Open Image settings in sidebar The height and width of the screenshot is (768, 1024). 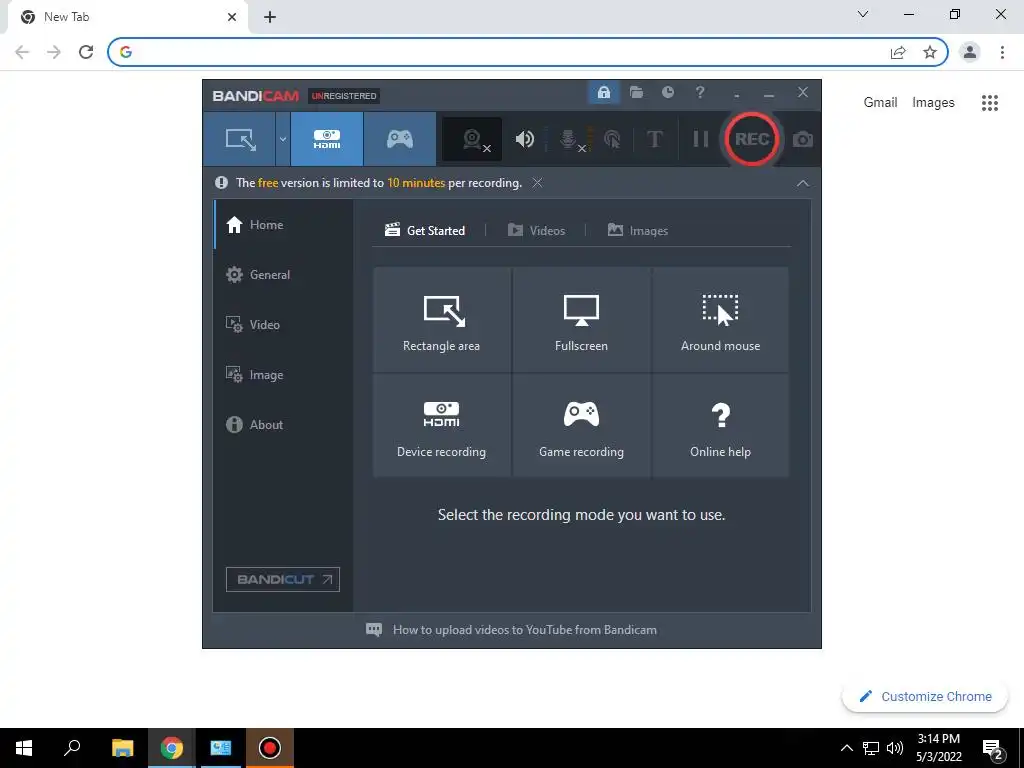pyautogui.click(x=282, y=375)
